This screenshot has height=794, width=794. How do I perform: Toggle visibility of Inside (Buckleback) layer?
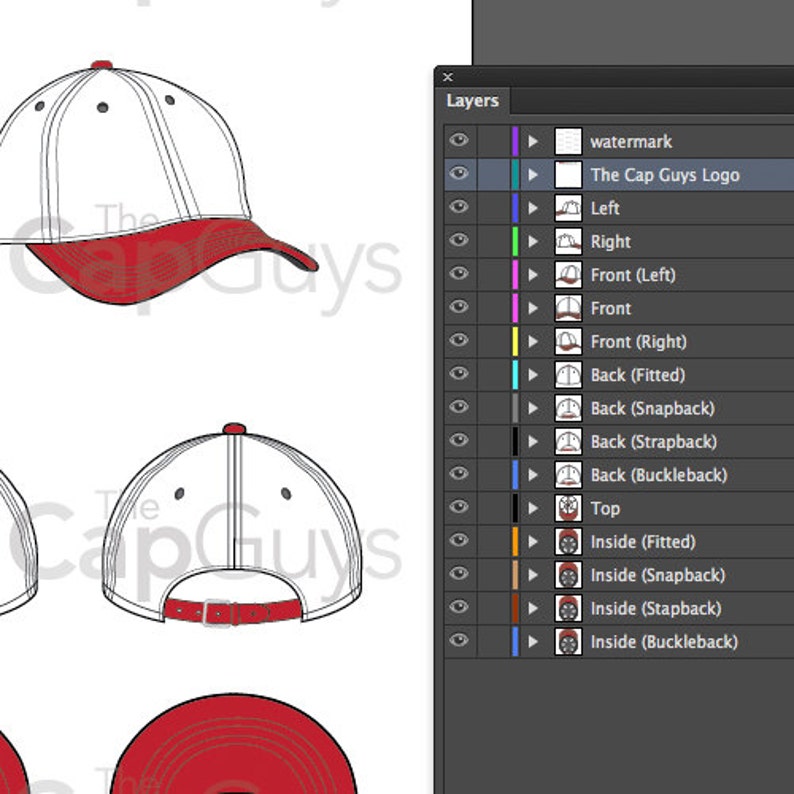(459, 642)
